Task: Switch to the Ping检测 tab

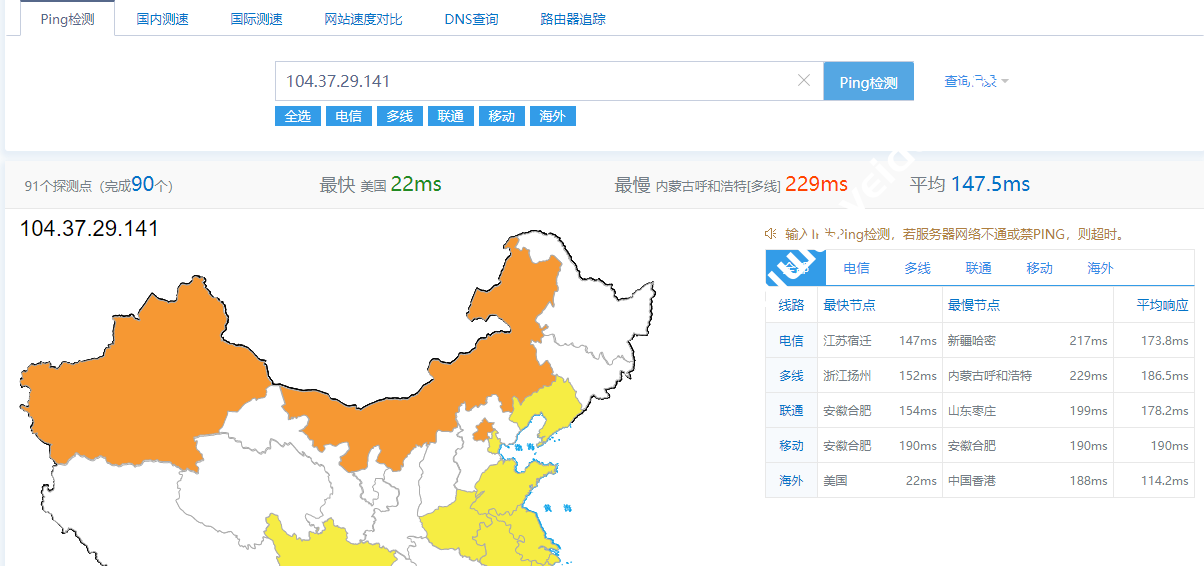Action: pyautogui.click(x=68, y=19)
